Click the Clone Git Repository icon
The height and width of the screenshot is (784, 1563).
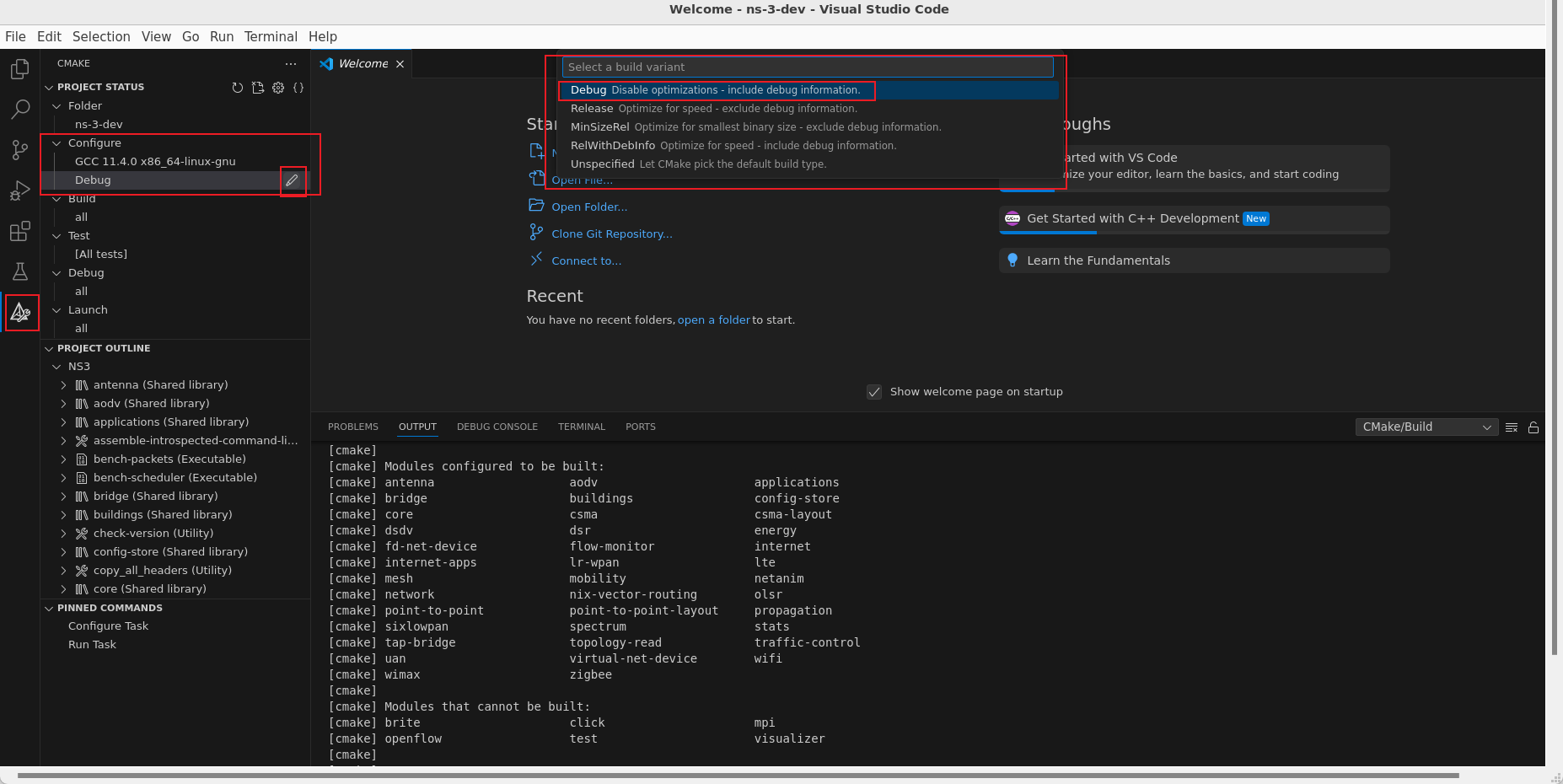(x=536, y=232)
